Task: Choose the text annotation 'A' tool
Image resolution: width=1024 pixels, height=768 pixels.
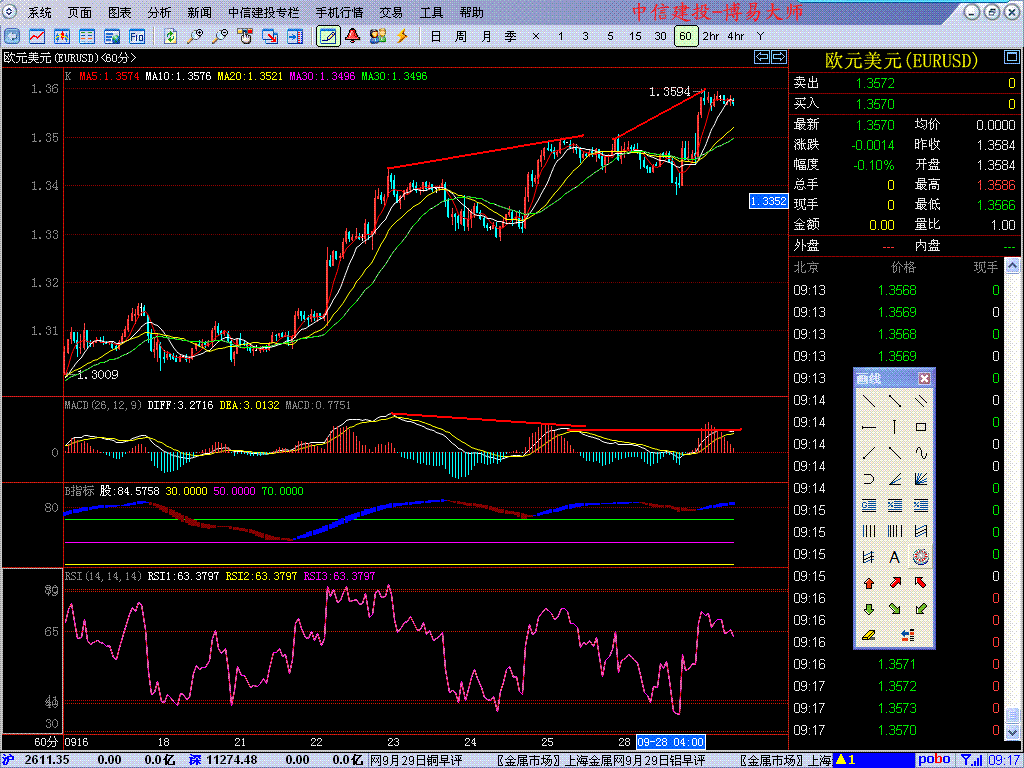Action: 894,557
